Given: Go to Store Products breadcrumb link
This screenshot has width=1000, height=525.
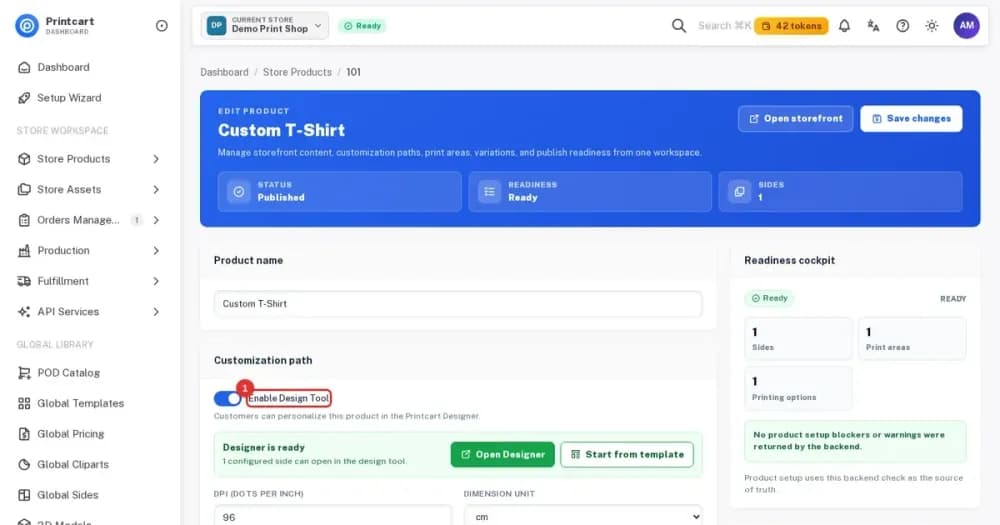Looking at the screenshot, I should tap(297, 72).
